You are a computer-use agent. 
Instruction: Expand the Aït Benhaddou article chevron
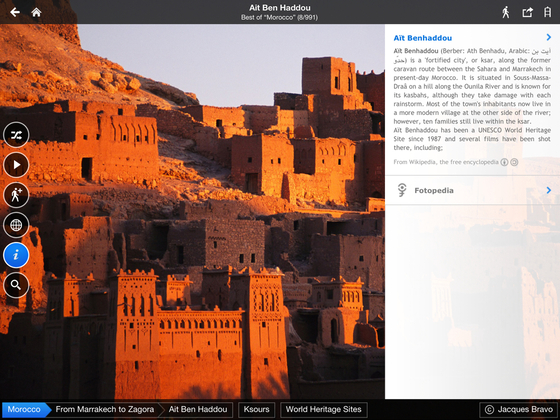click(x=549, y=37)
